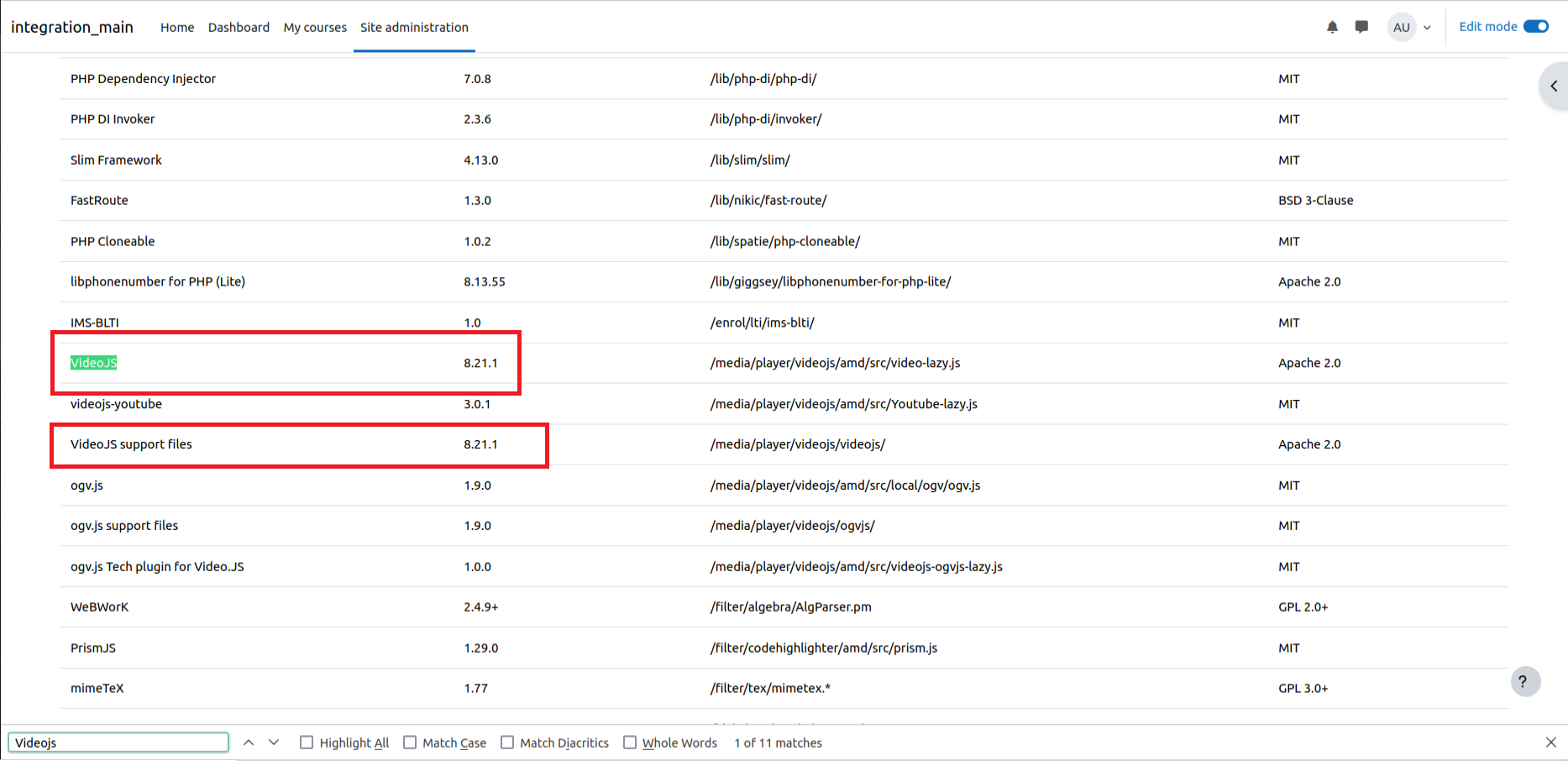Image resolution: width=1568 pixels, height=761 pixels.
Task: Open Site administration tab
Action: click(x=414, y=27)
